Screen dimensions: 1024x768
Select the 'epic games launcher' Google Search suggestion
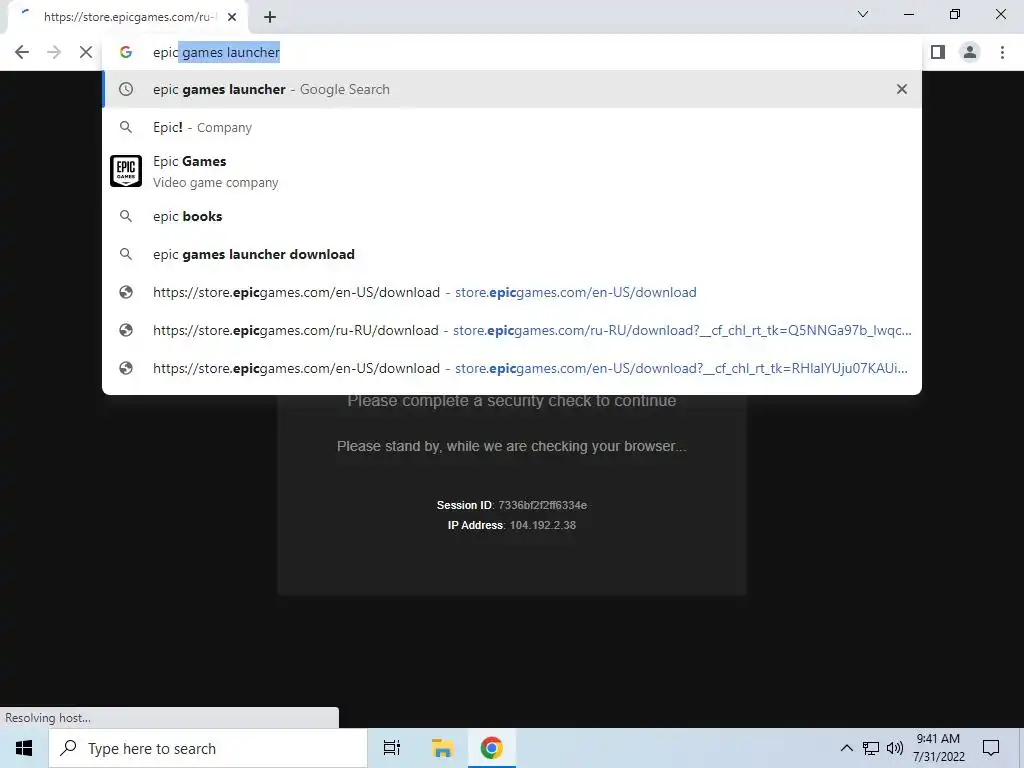click(512, 89)
